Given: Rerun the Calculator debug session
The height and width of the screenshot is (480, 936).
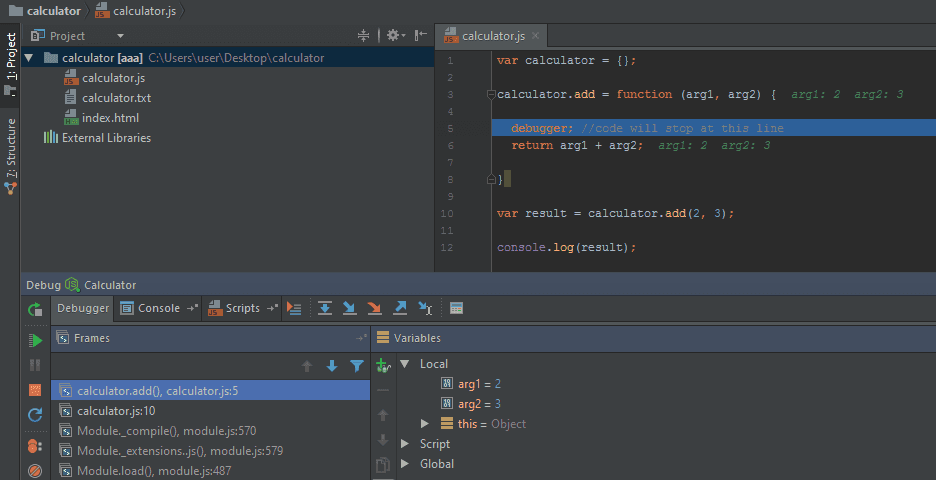Looking at the screenshot, I should (x=35, y=309).
